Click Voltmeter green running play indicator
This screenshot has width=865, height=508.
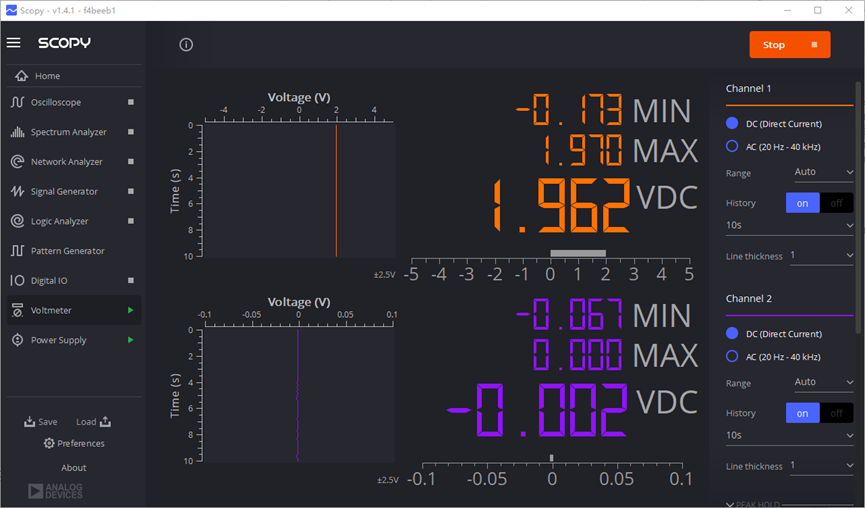click(131, 311)
